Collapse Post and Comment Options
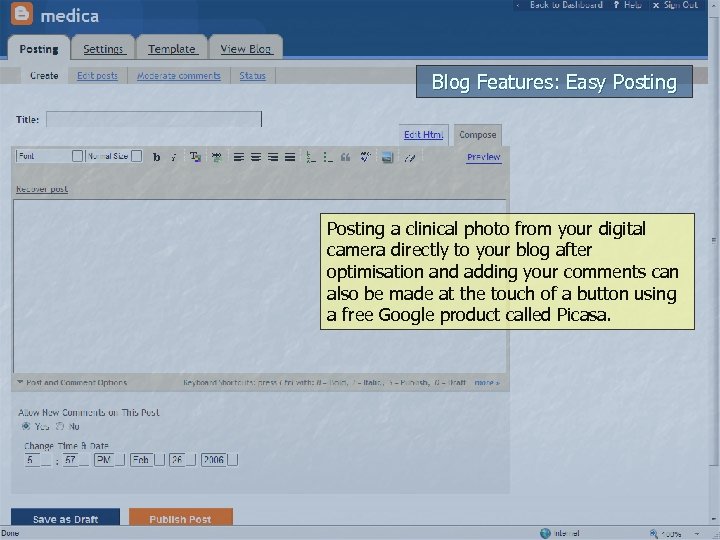The image size is (720, 540). pos(72,382)
